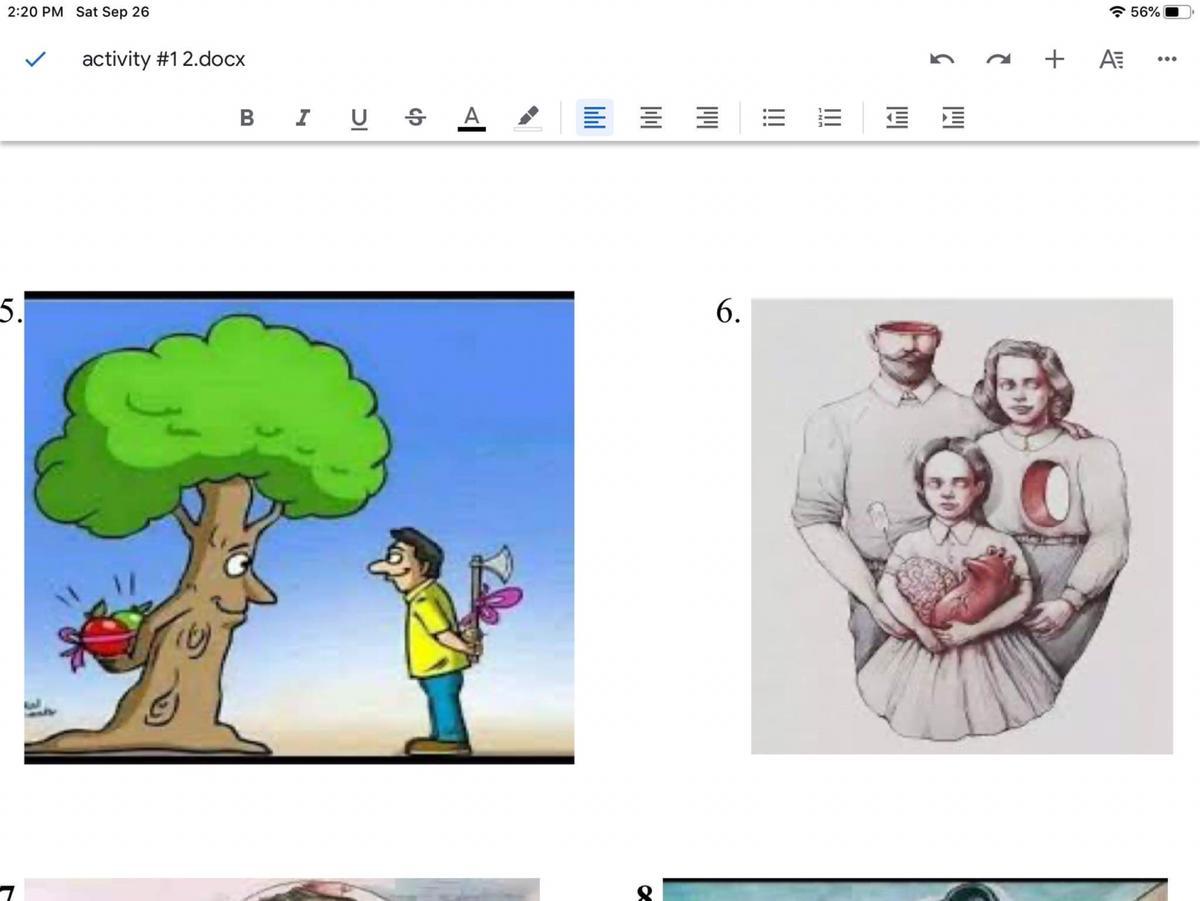The height and width of the screenshot is (901, 1200).
Task: Toggle underline formatting
Action: point(359,118)
